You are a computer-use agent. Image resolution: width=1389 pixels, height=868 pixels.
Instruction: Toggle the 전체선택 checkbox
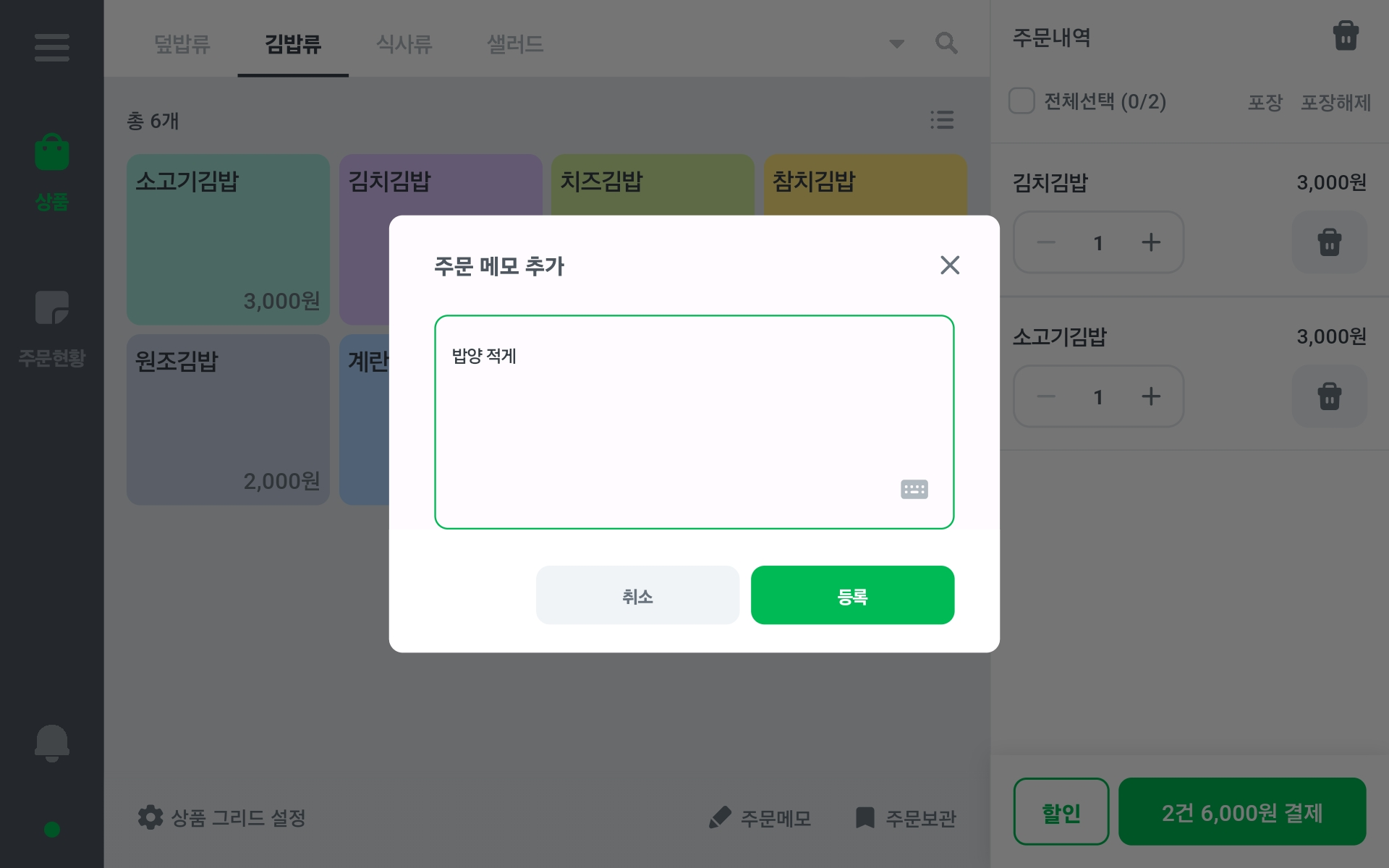coord(1021,101)
